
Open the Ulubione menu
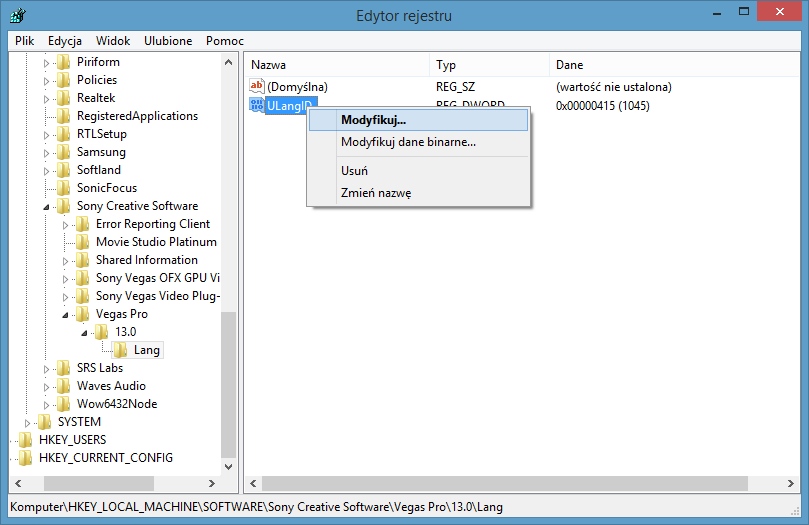[x=168, y=41]
